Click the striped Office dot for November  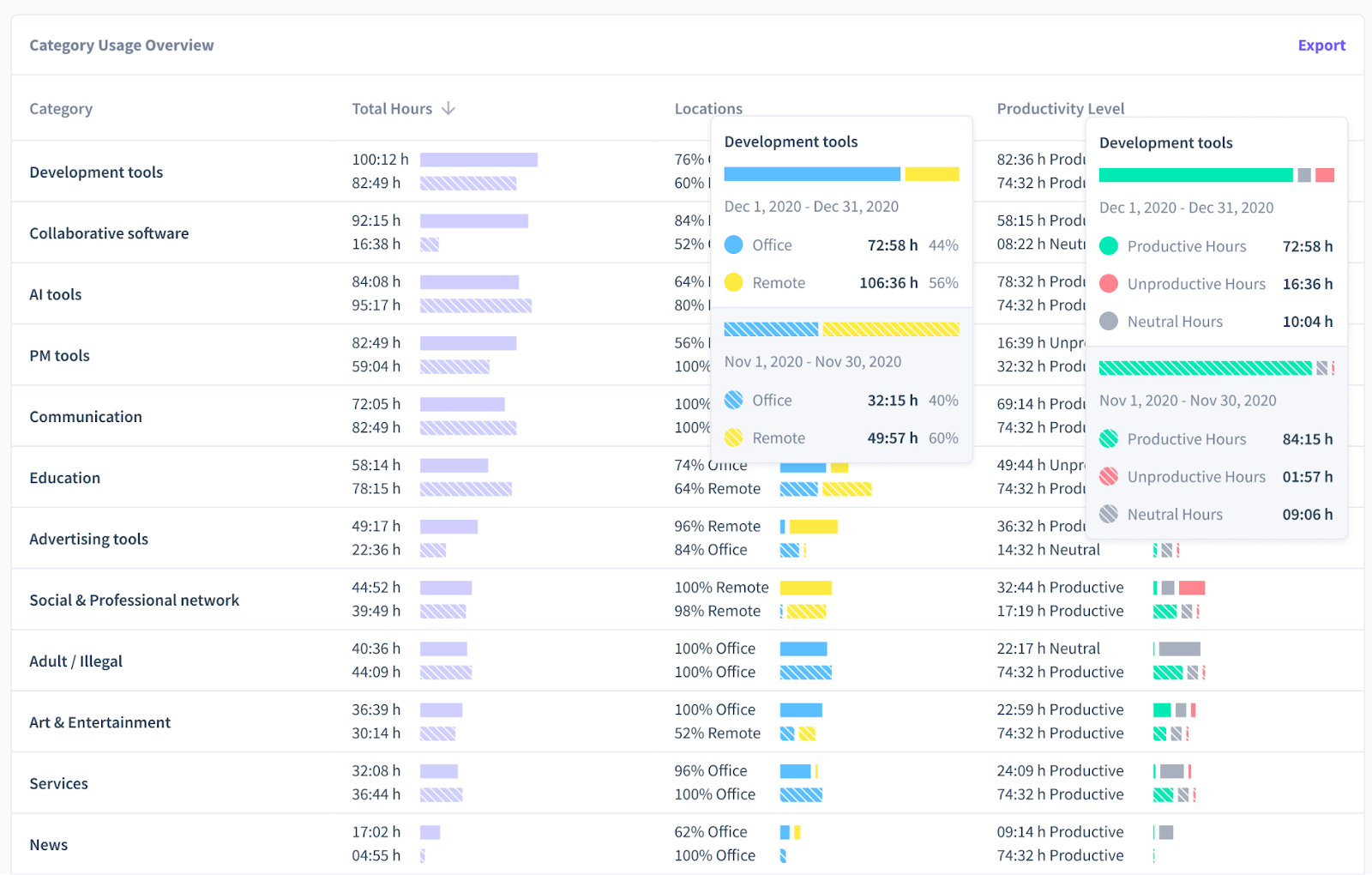tap(734, 400)
